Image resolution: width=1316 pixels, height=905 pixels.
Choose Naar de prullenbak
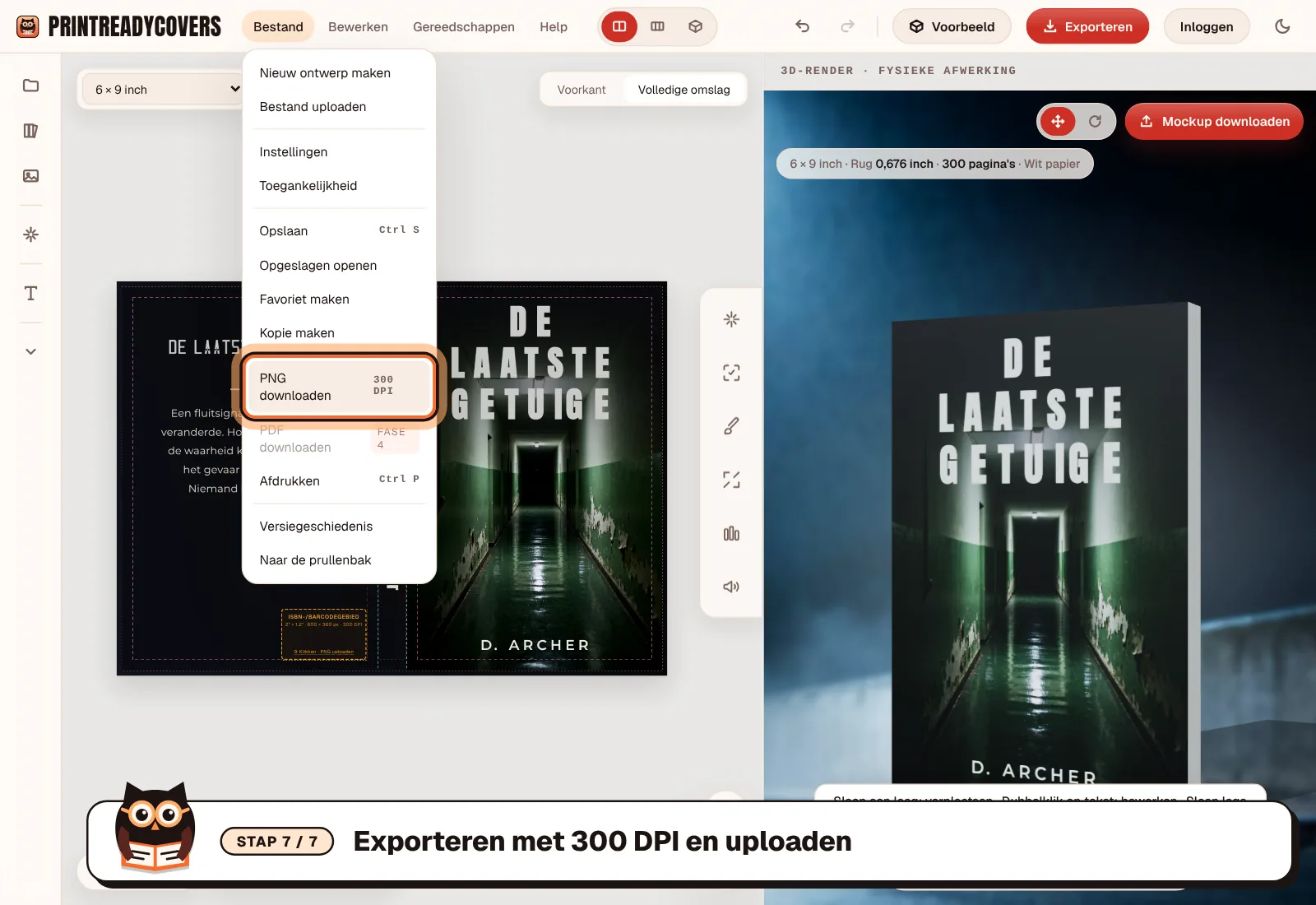[339, 560]
